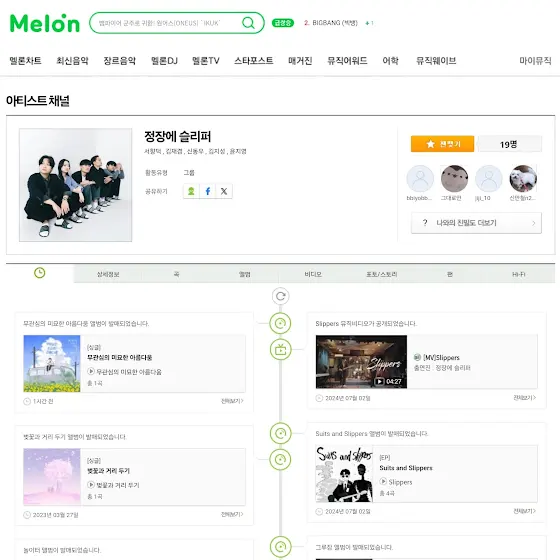Play the Slippers track in EP card
The image size is (560, 560).
tap(383, 482)
